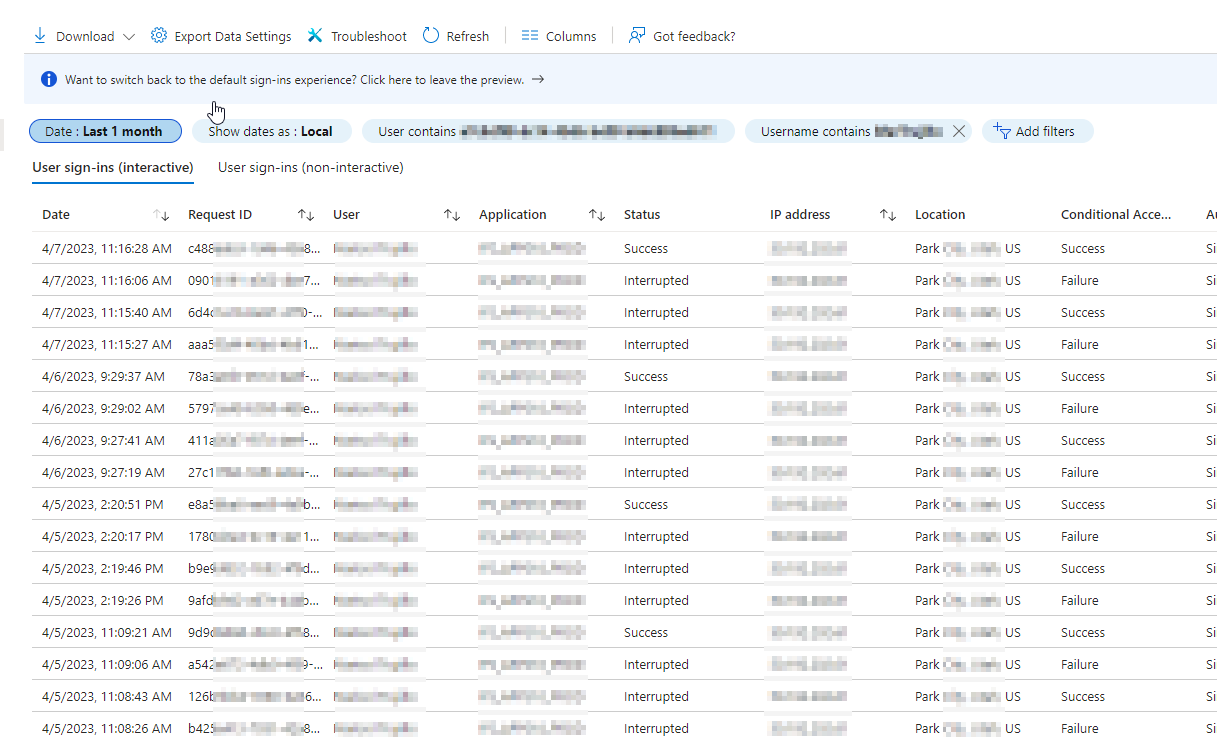Open the 4/6/2023, 9:27:19 AM record
1217x743 pixels.
(624, 472)
